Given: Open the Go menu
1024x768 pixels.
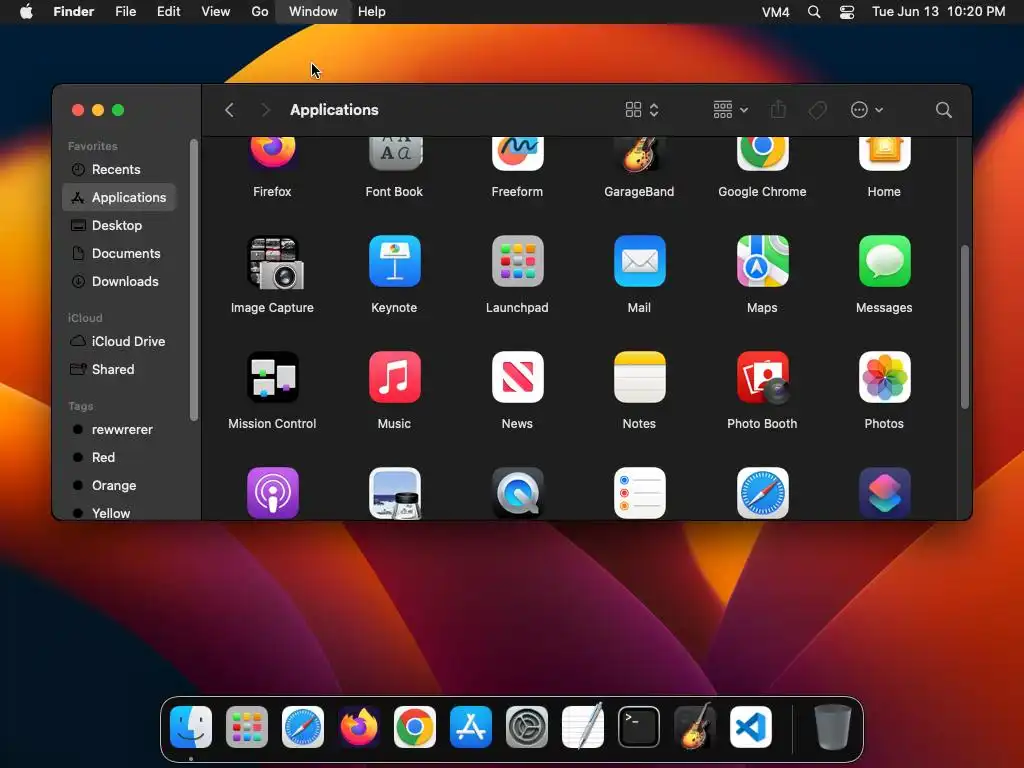Looking at the screenshot, I should 260,12.
